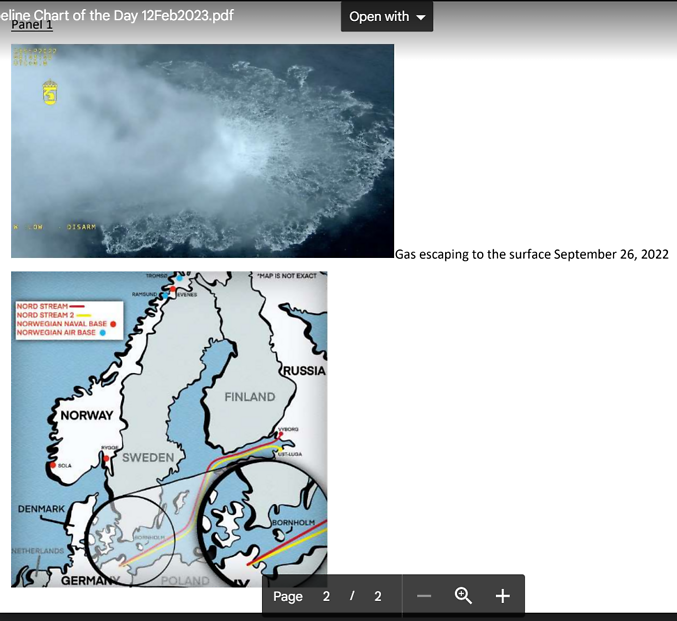Click the yellow crest emblem in photo
Viewport: 677px width, 621px height.
pyautogui.click(x=49, y=92)
